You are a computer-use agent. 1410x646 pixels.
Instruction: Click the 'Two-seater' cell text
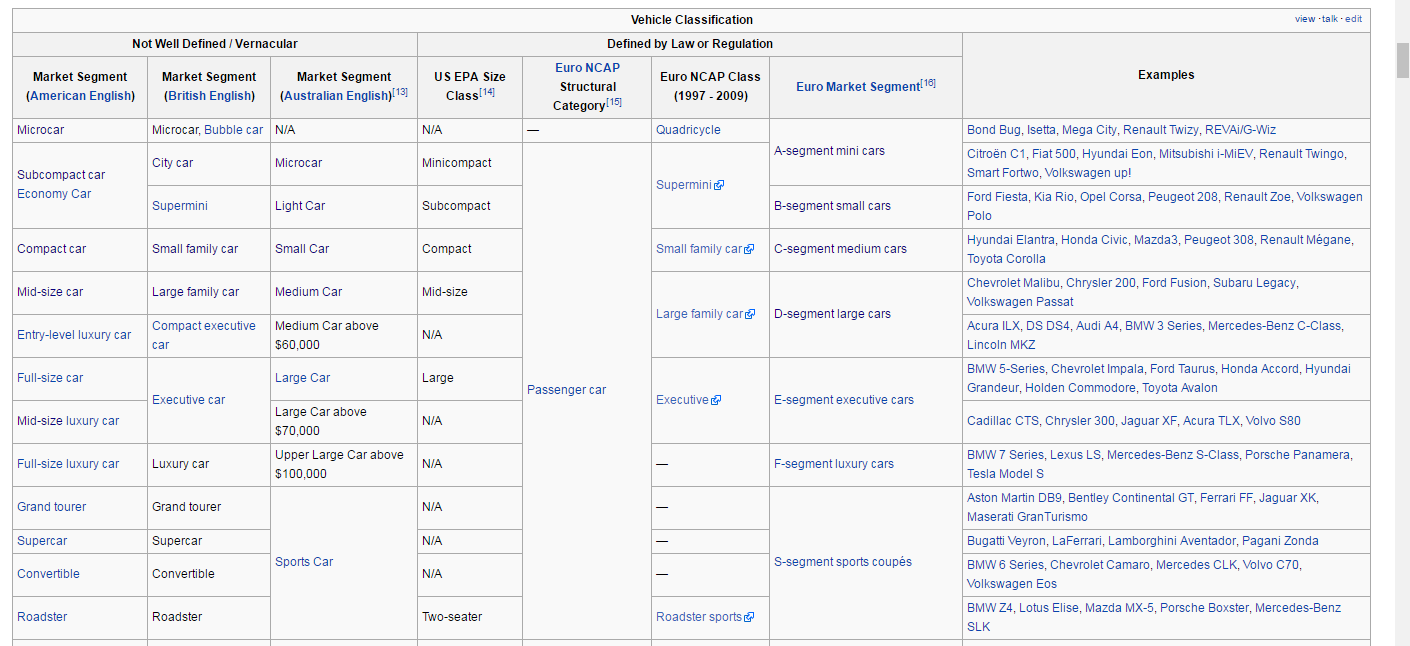click(452, 617)
